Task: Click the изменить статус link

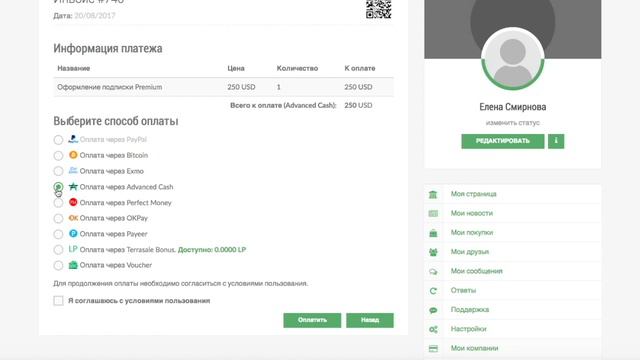Action: click(513, 122)
